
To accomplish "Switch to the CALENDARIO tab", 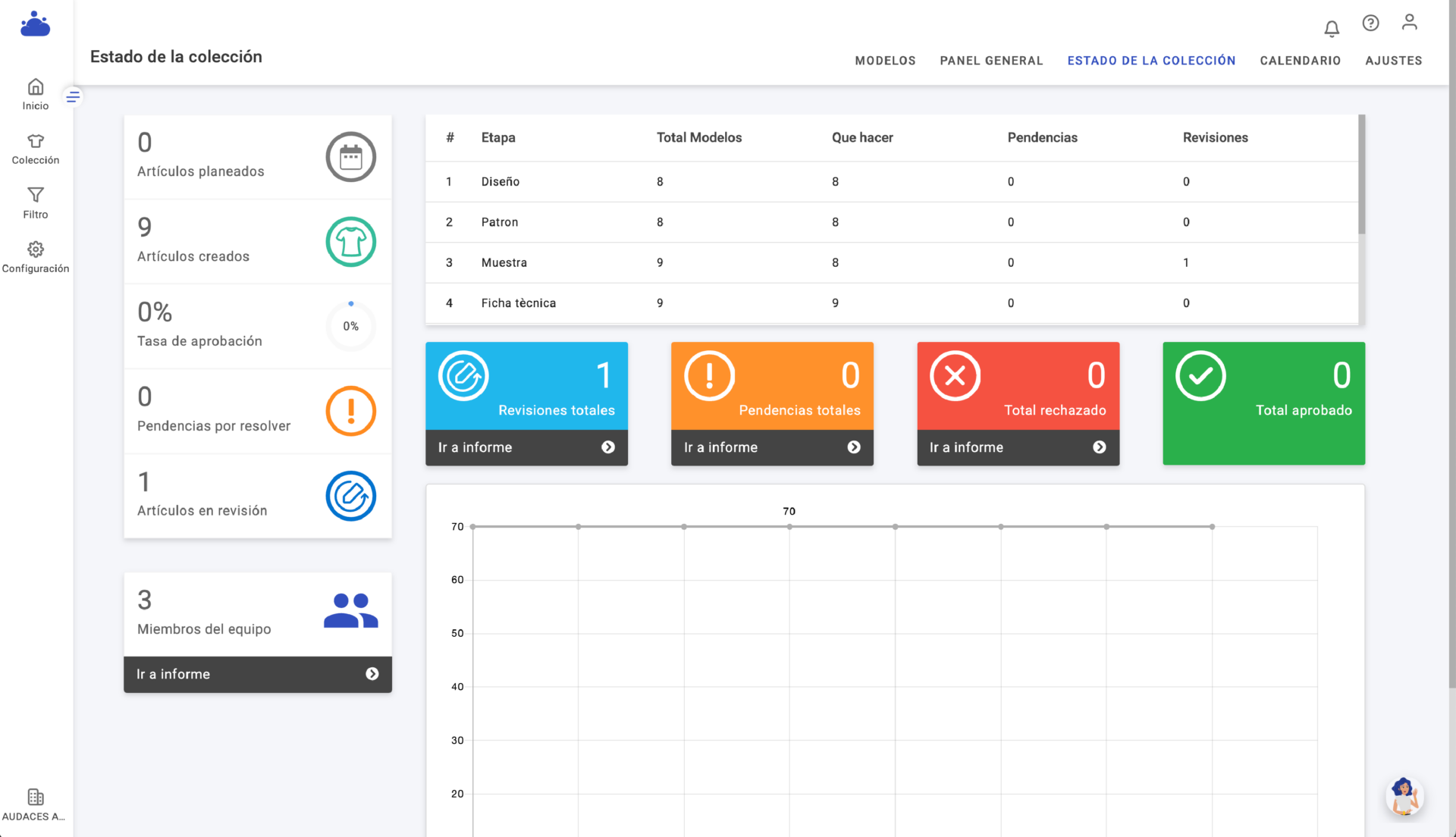I will (x=1300, y=61).
